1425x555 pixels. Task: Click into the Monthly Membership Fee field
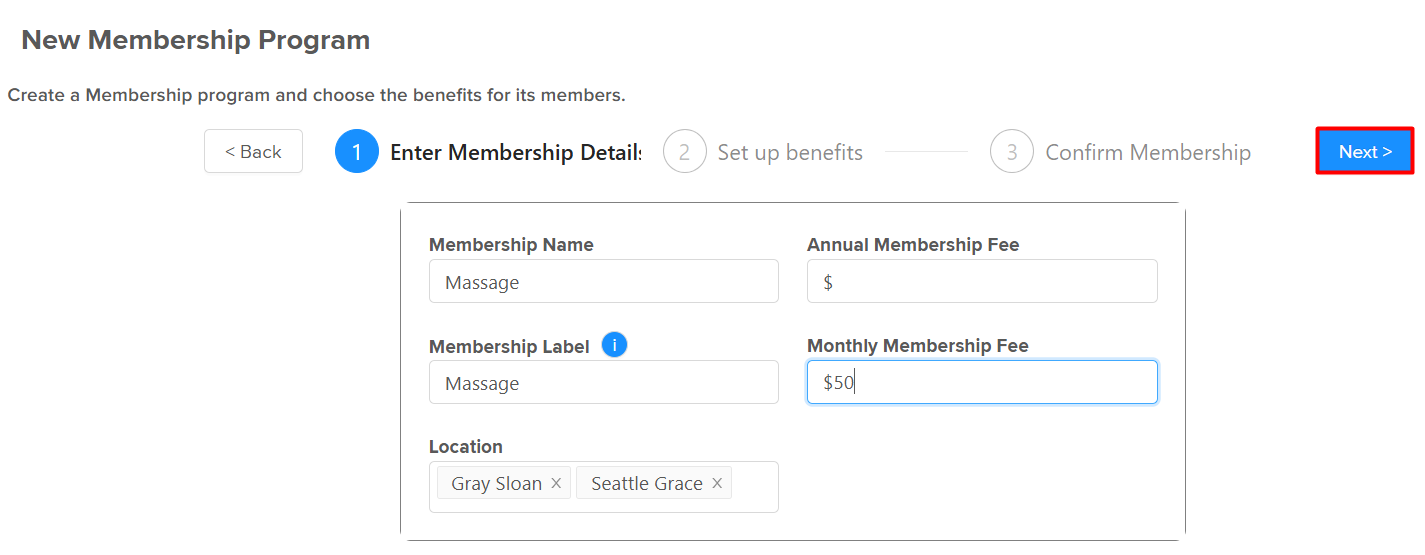point(982,382)
